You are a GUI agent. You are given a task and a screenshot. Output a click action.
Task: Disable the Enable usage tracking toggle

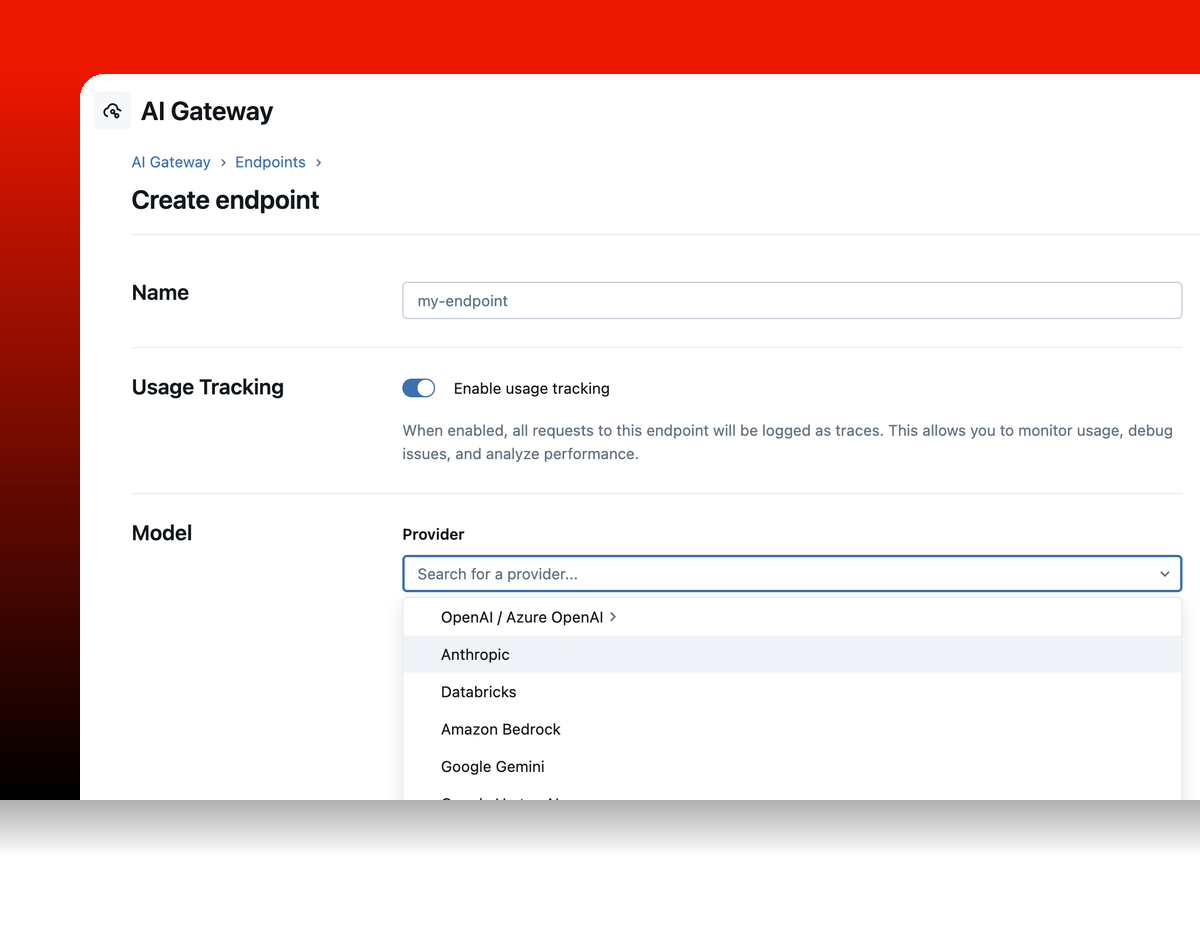(419, 388)
